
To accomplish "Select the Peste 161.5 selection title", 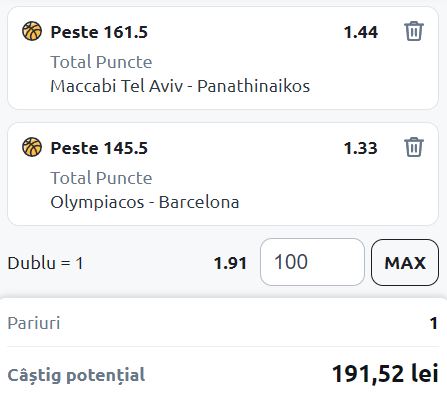I will (x=99, y=32).
